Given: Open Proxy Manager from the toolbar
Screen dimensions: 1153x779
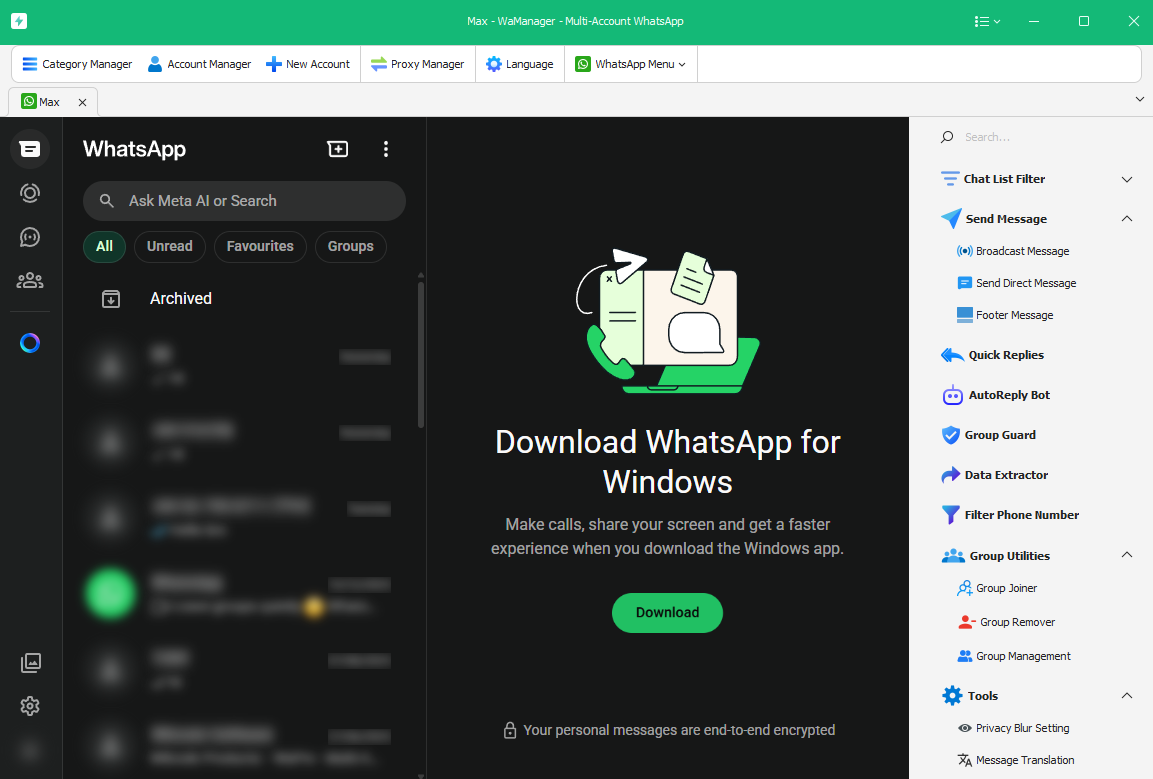Looking at the screenshot, I should (417, 64).
